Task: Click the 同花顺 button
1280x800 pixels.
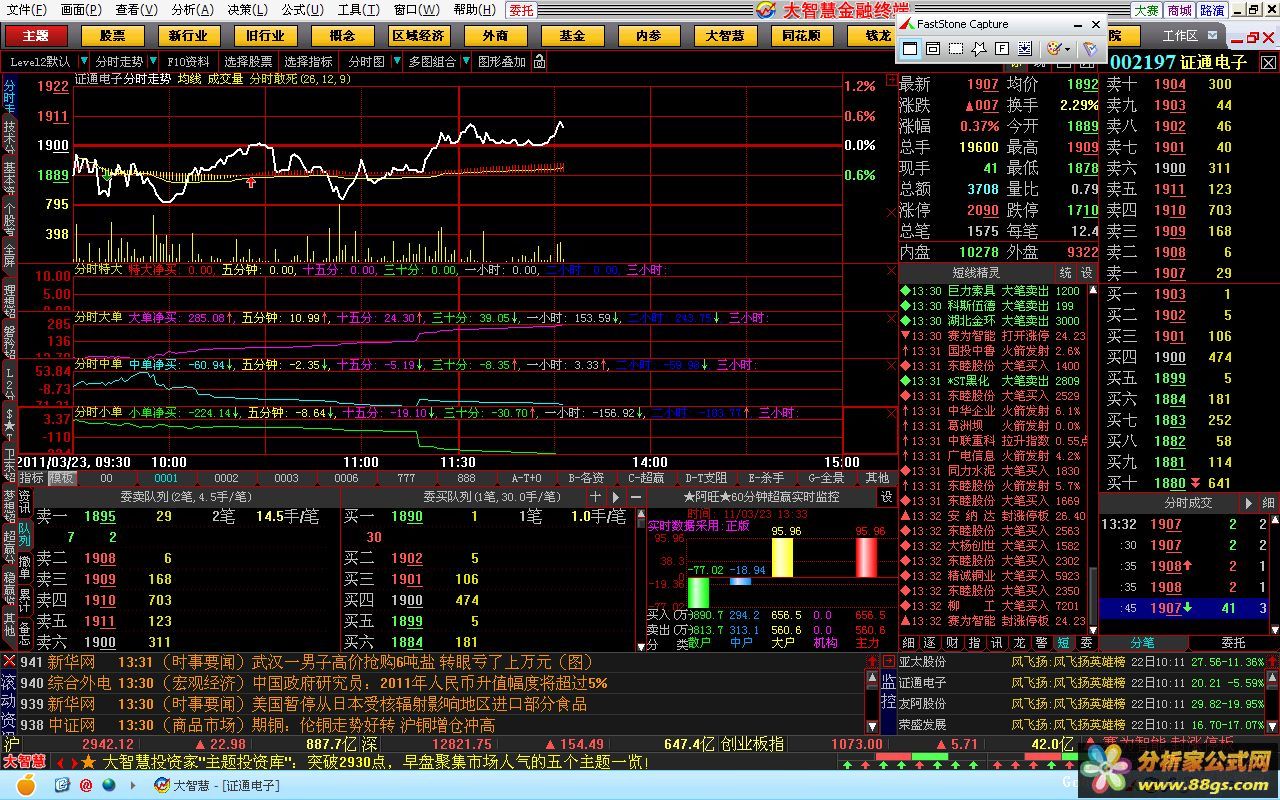Action: 802,35
